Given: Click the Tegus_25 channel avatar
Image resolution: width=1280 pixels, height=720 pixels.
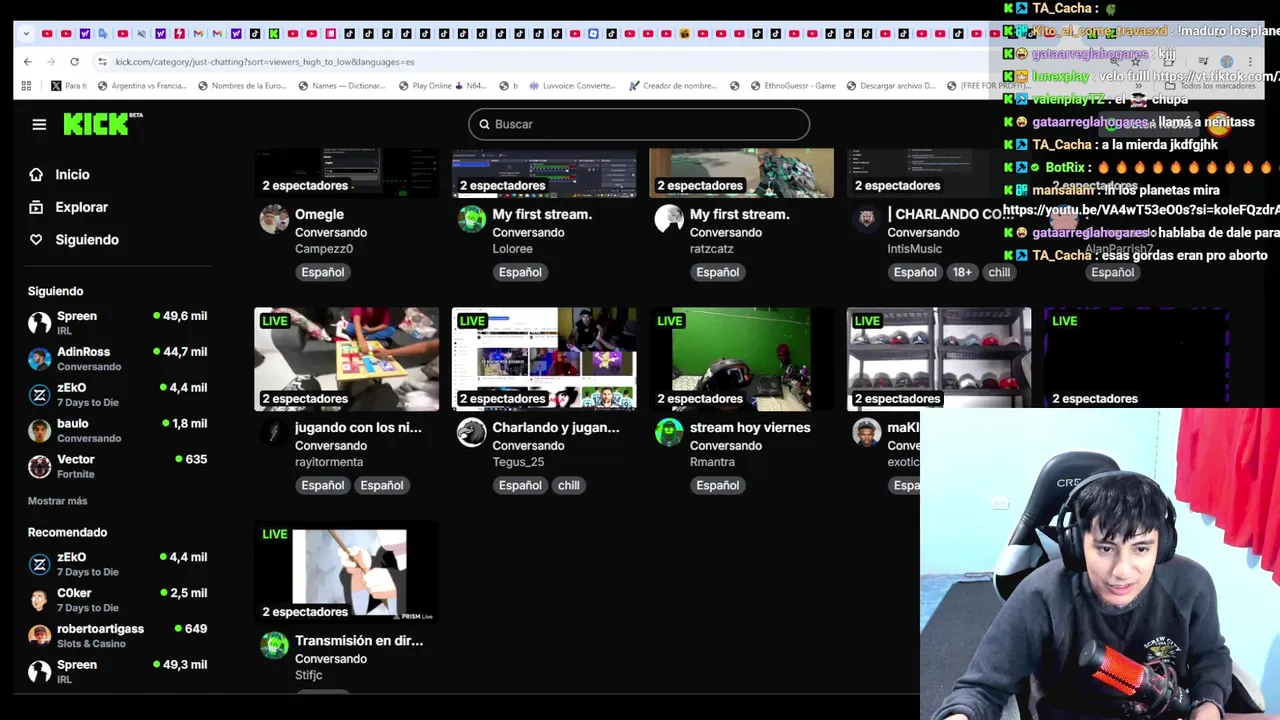Looking at the screenshot, I should (x=471, y=432).
